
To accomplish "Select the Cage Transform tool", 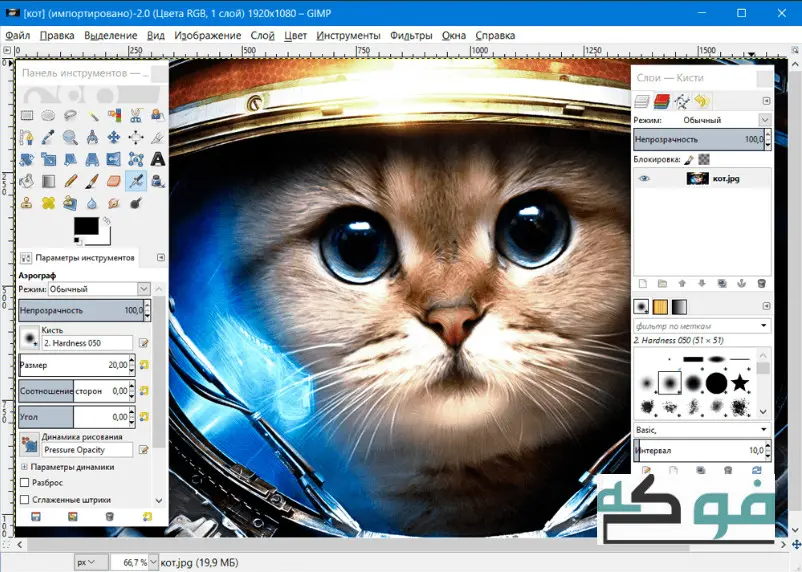I will pyautogui.click(x=136, y=159).
